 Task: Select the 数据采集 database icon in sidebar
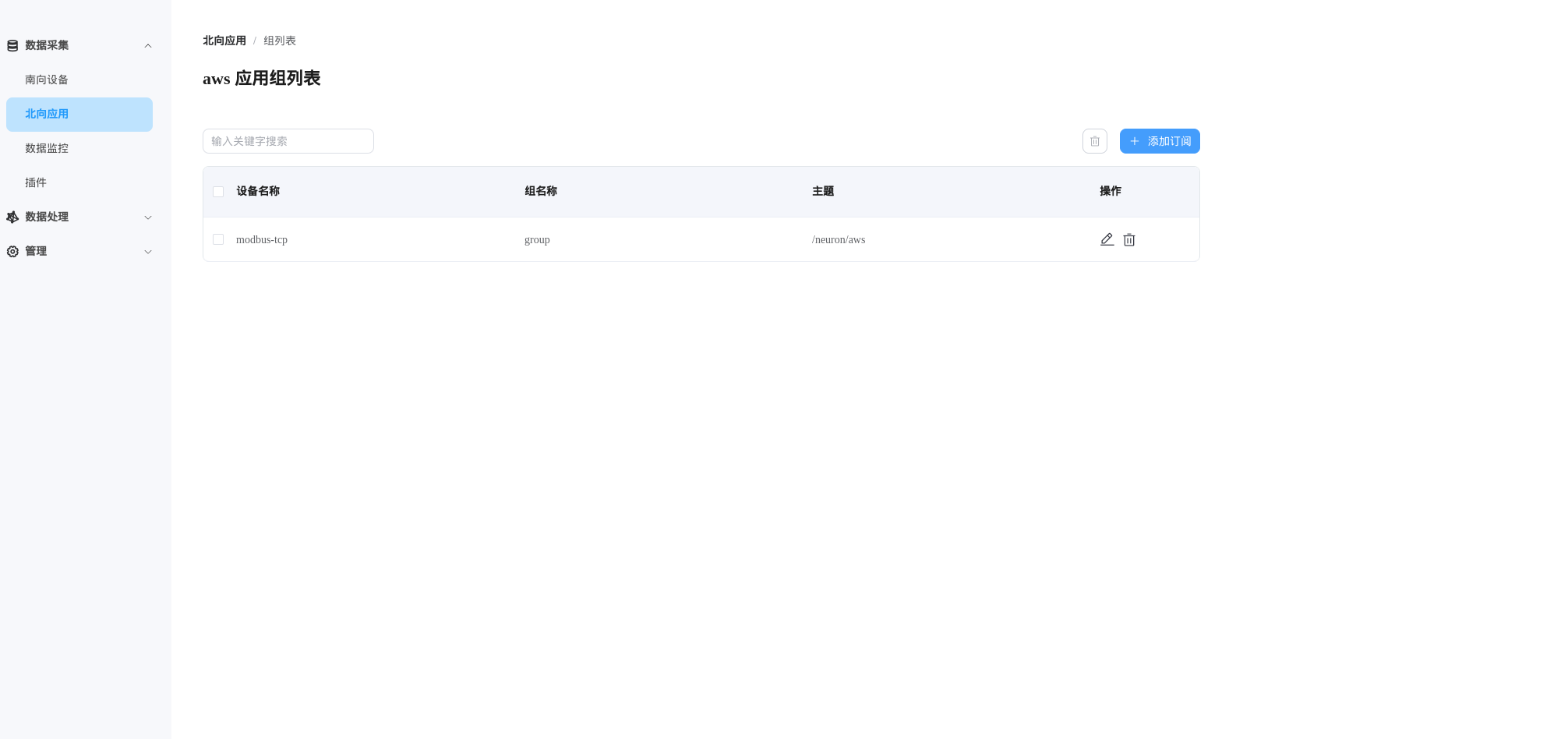click(x=12, y=45)
